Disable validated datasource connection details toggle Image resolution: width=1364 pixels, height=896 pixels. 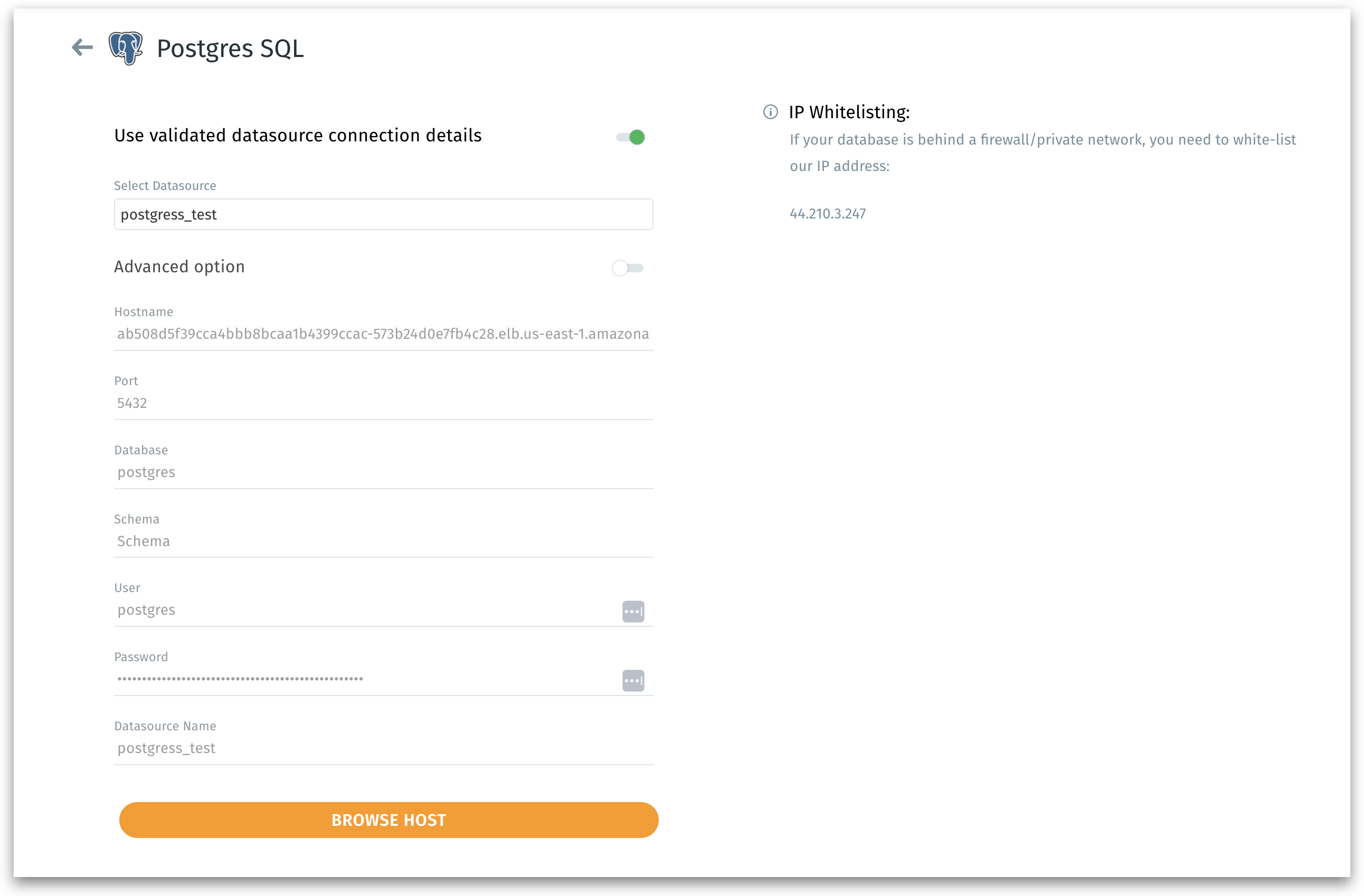(x=630, y=138)
